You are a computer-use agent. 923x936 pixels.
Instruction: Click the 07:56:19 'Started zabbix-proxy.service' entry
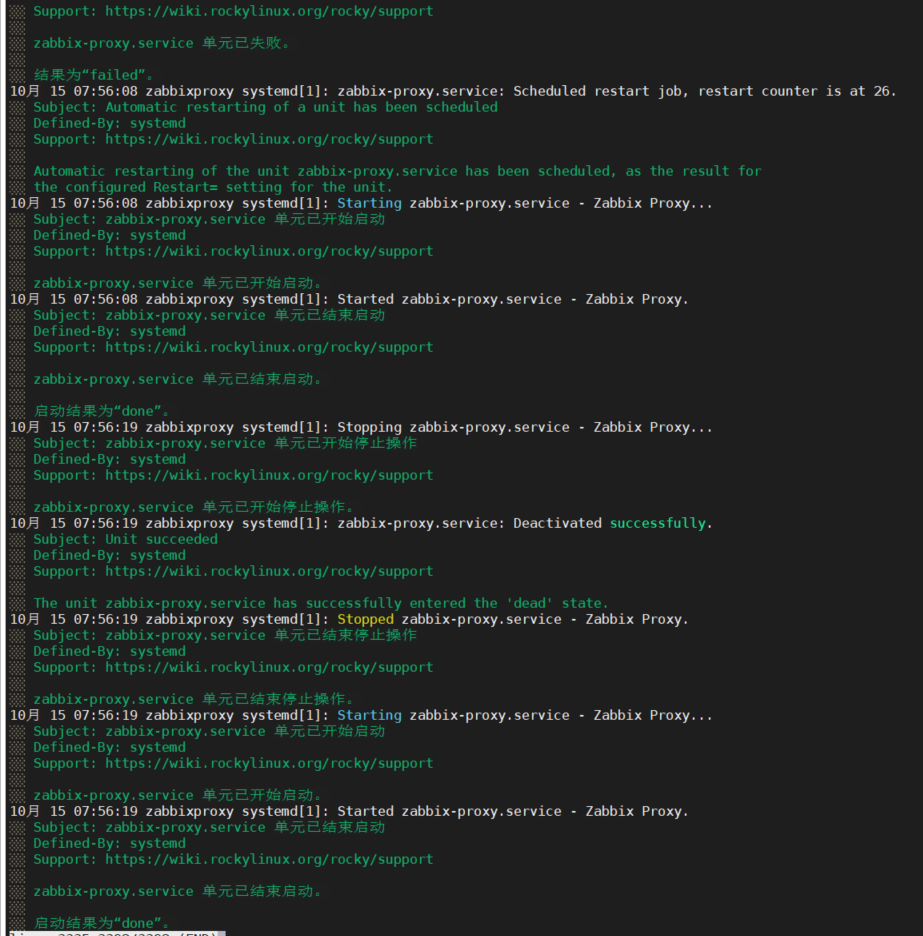pyautogui.click(x=349, y=811)
